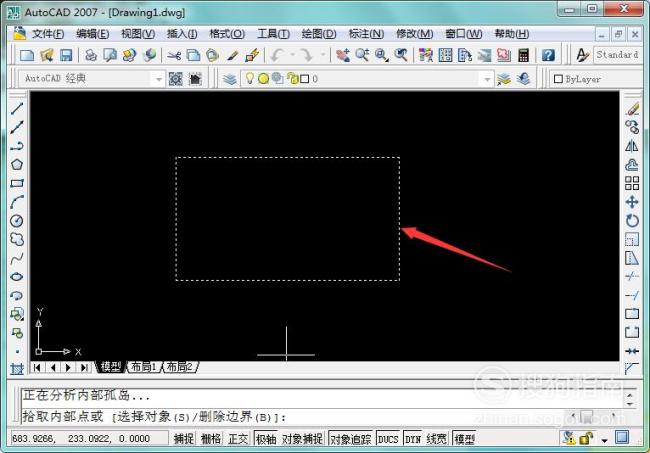Select the Mirror modify tool
Image resolution: width=650 pixels, height=453 pixels.
[x=632, y=146]
